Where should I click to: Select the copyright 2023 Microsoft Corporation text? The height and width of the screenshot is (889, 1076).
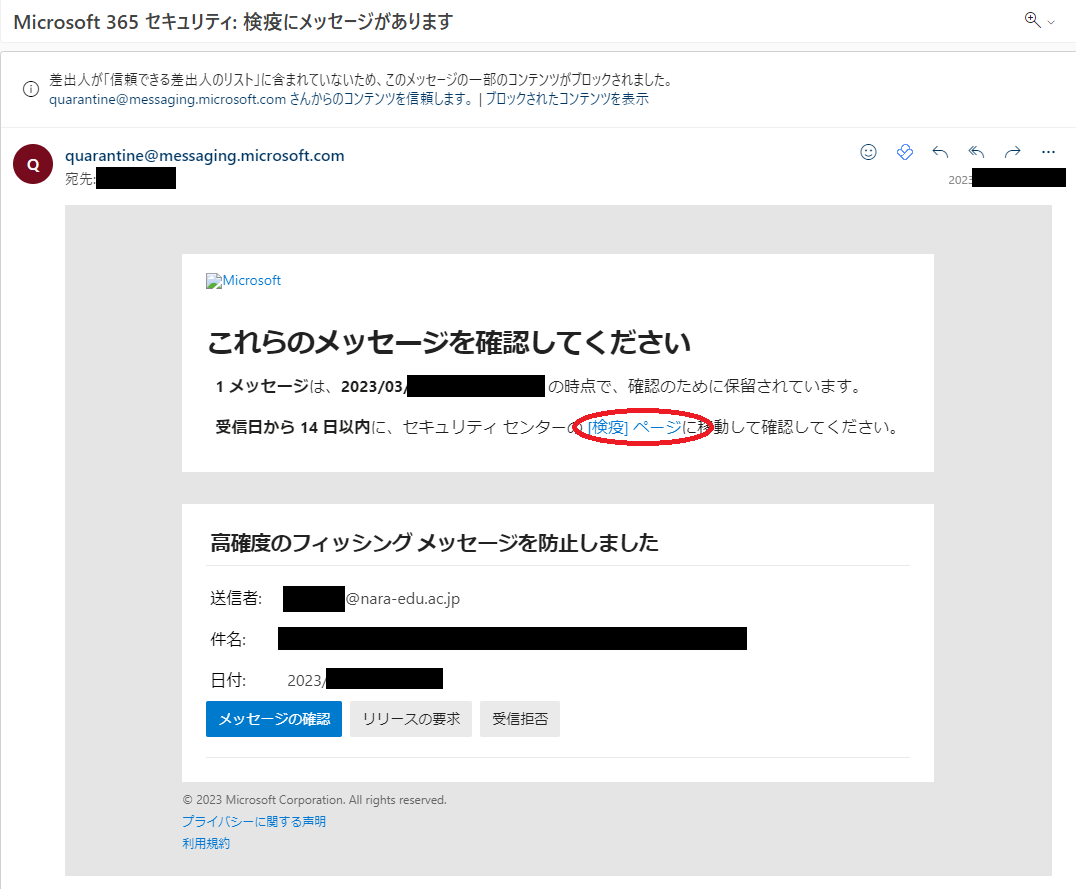pyautogui.click(x=314, y=800)
